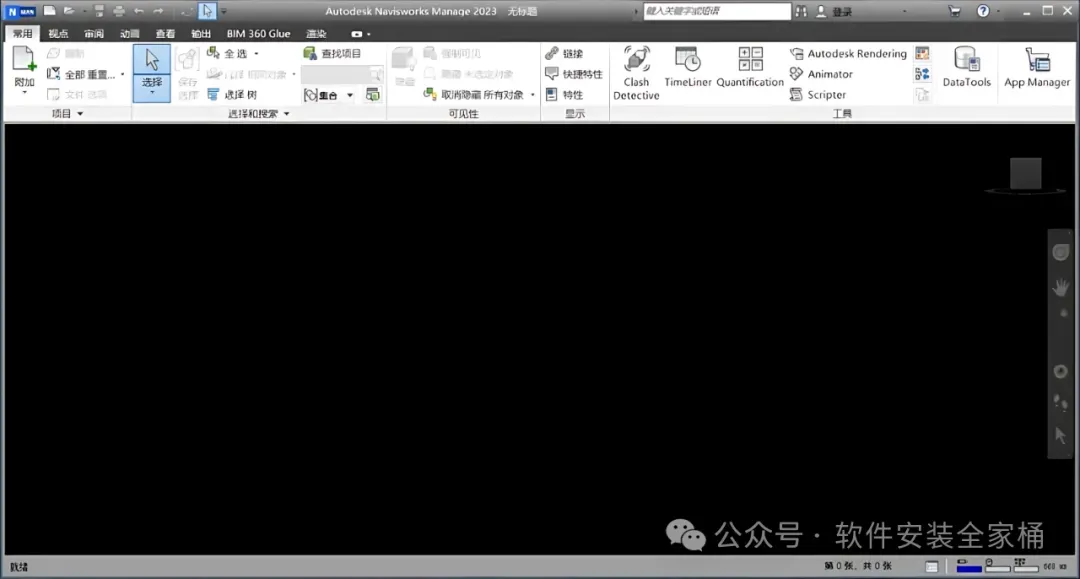1080x579 pixels.
Task: Select the Pan hand tool
Action: click(1061, 287)
